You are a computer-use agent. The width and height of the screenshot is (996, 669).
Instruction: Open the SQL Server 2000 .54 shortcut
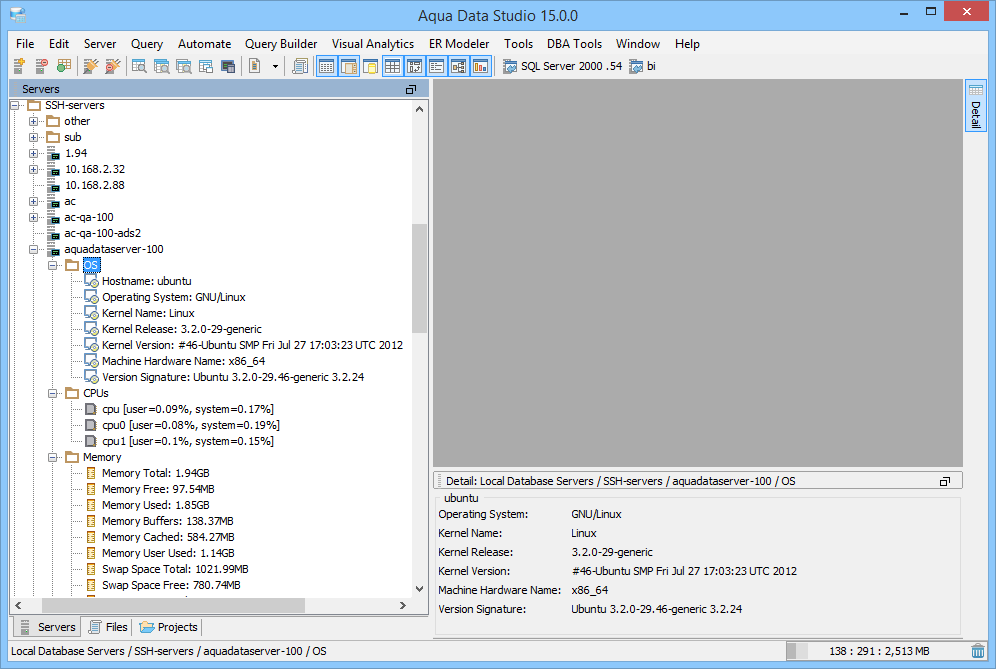coord(563,66)
